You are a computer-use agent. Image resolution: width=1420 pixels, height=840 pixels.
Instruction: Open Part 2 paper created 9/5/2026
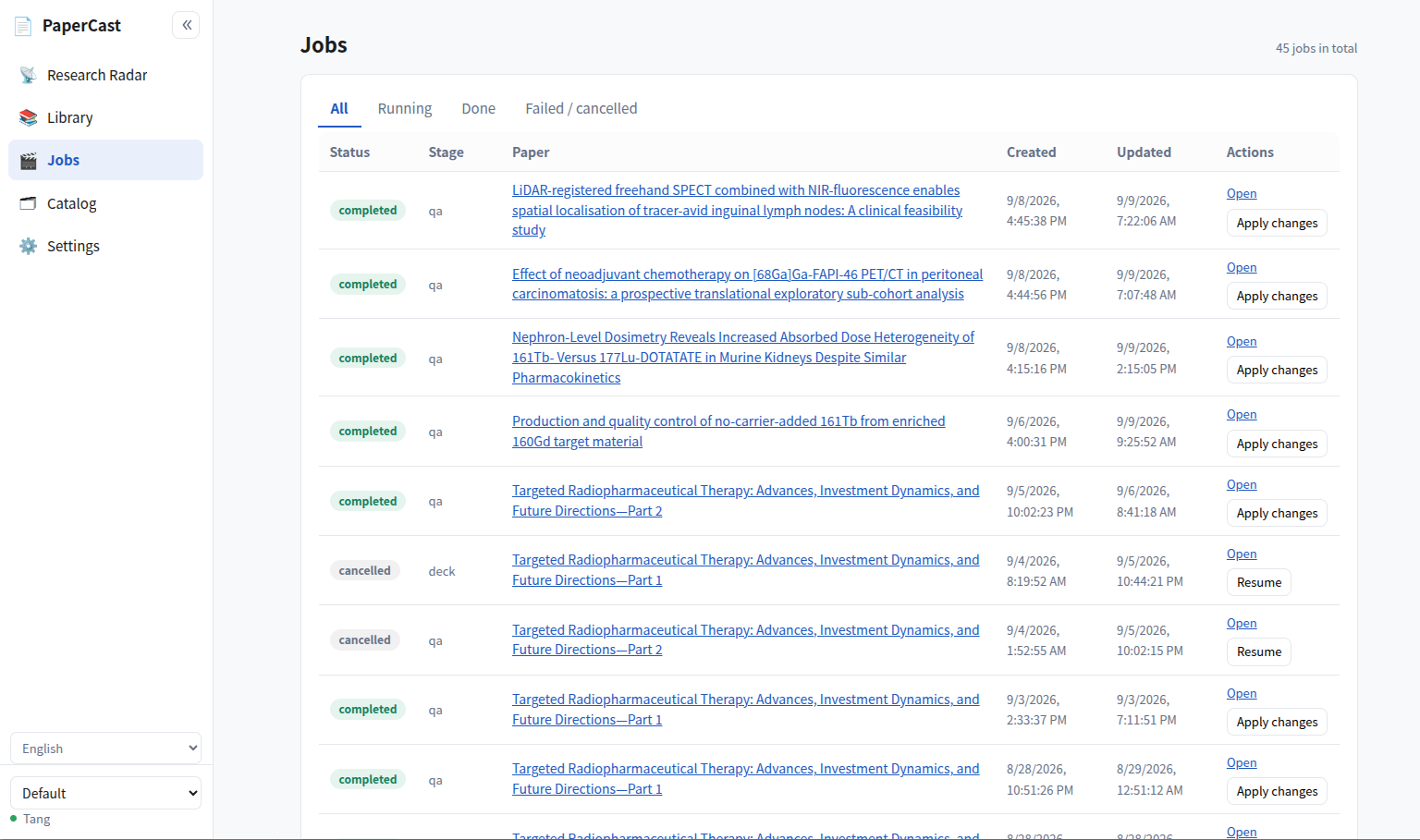pos(745,501)
